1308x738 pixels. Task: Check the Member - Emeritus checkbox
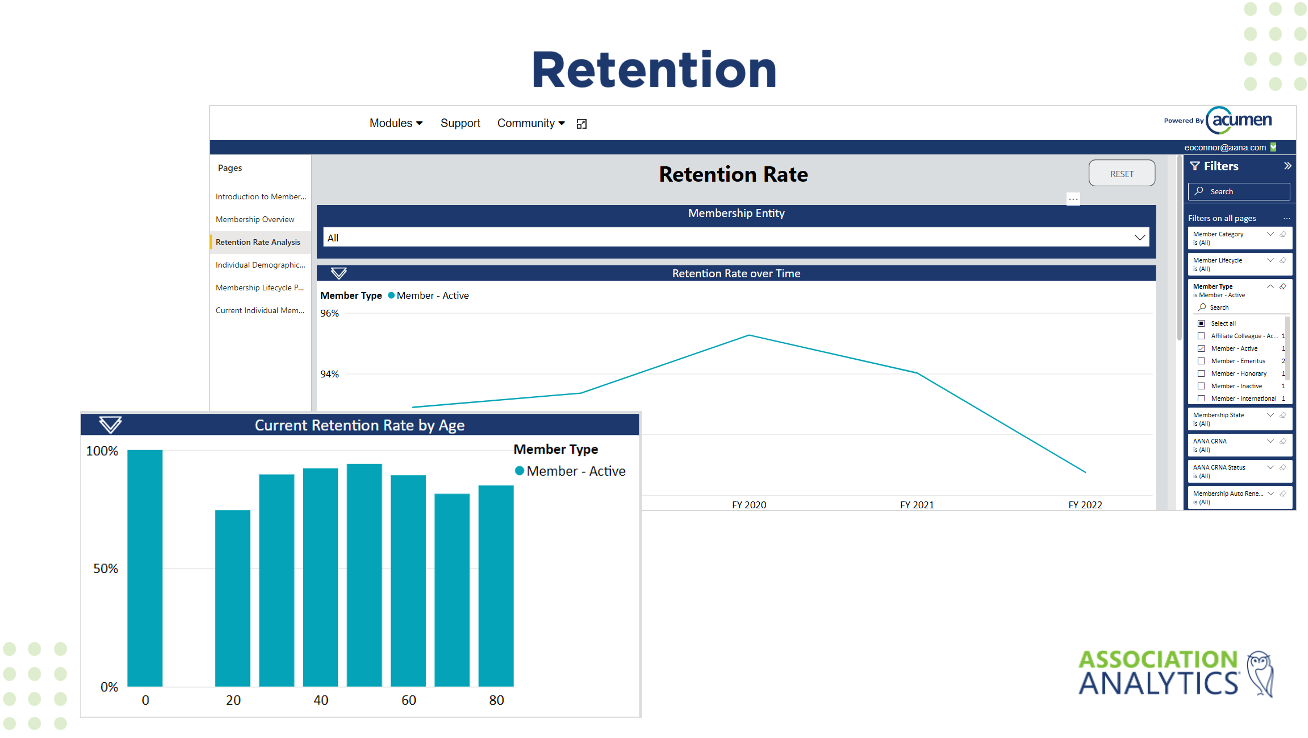click(1200, 360)
